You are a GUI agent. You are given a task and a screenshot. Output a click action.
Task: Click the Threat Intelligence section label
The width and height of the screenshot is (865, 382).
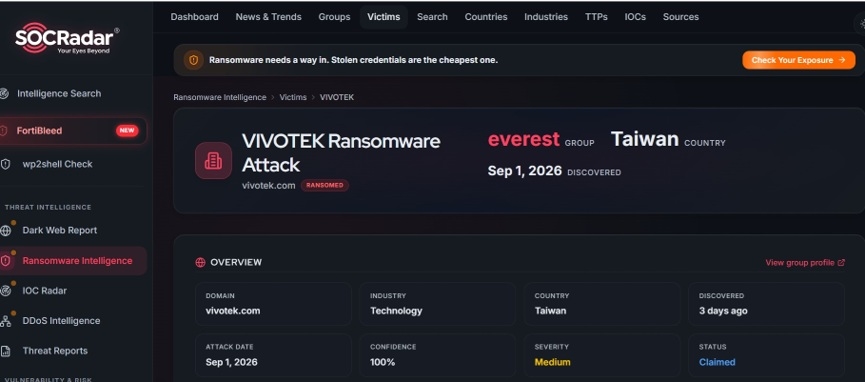coord(48,208)
